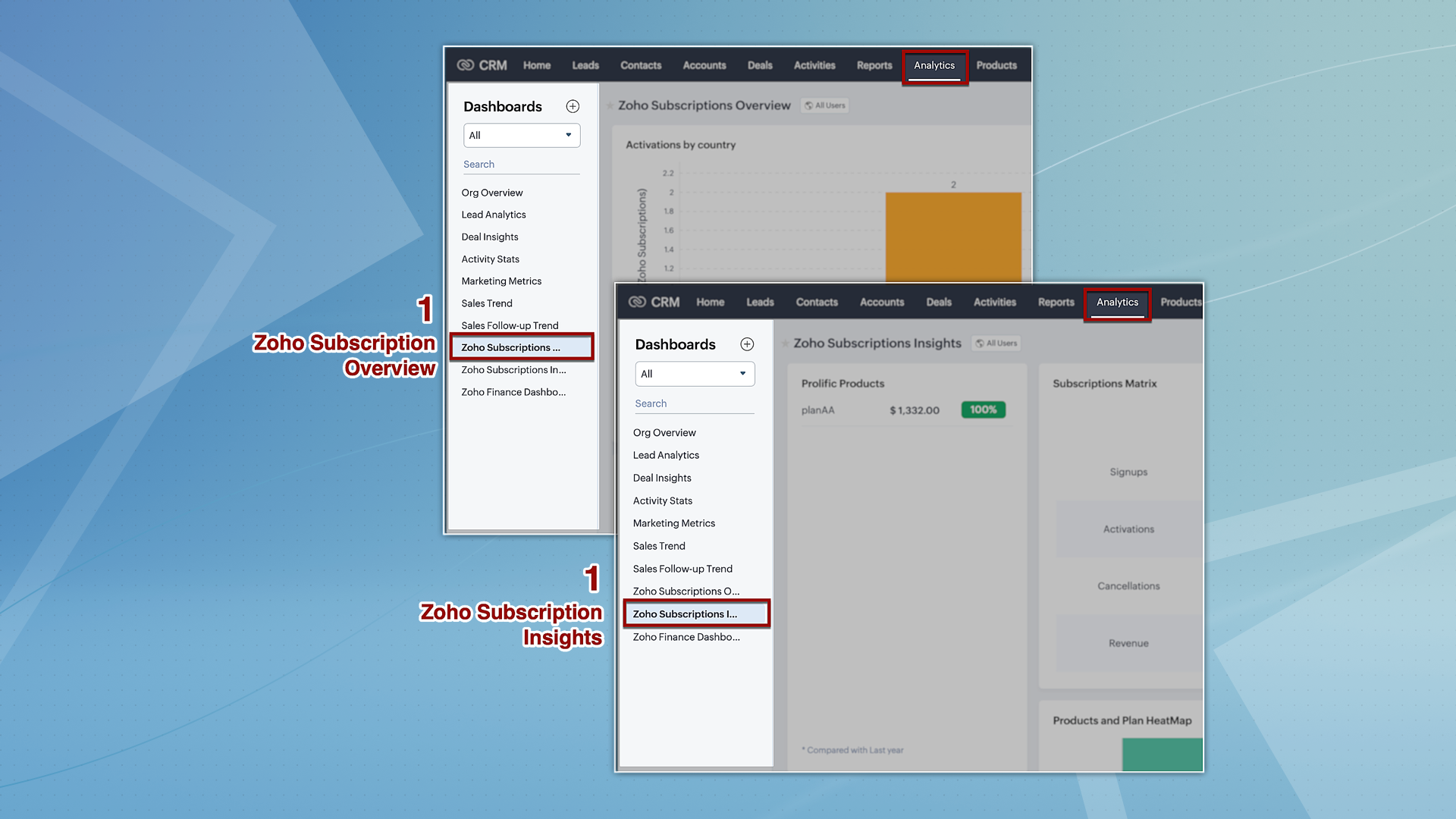Star the Zoho Subscriptions Overview dashboard
This screenshot has width=1456, height=819.
point(610,105)
